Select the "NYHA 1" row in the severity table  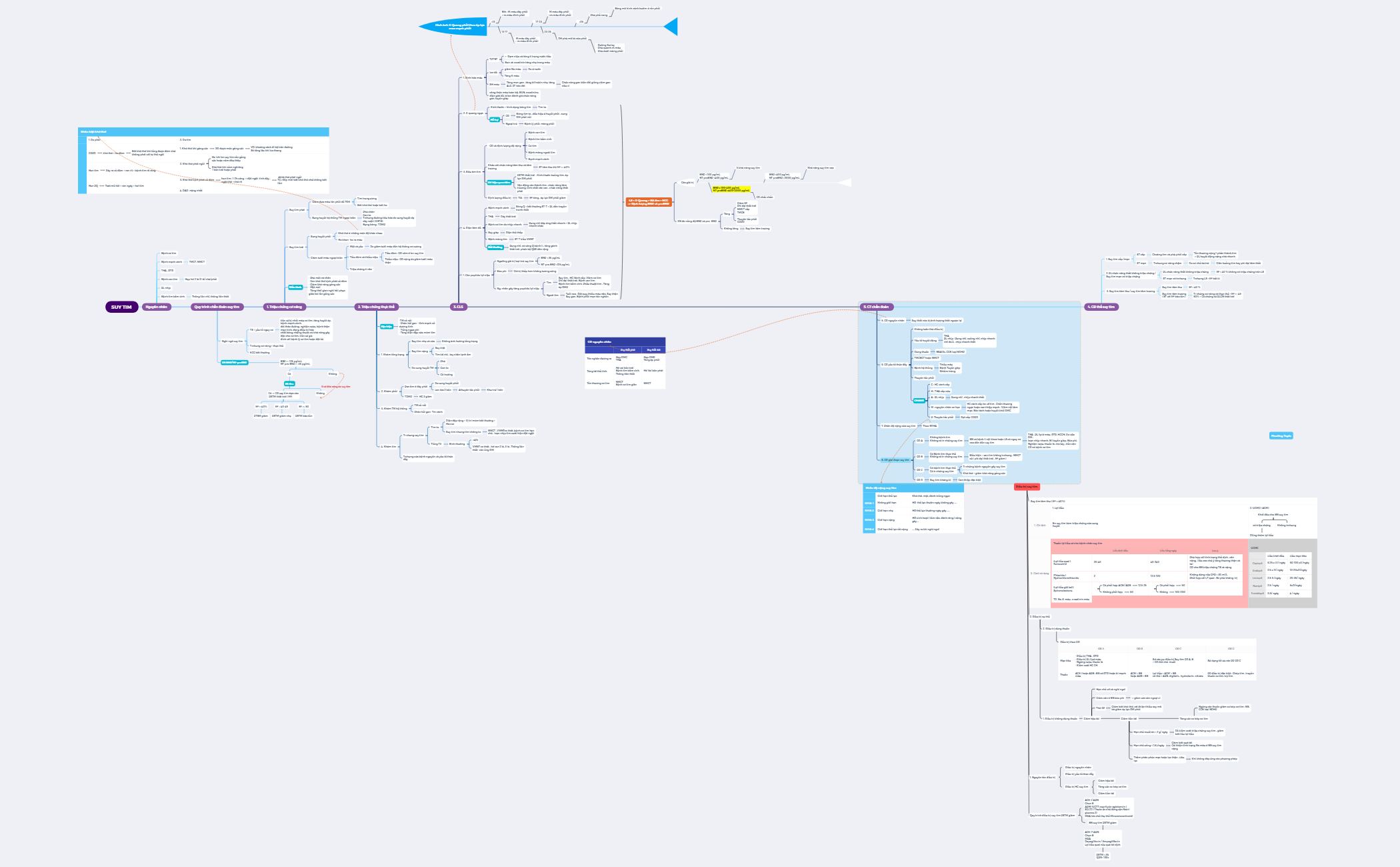point(869,503)
